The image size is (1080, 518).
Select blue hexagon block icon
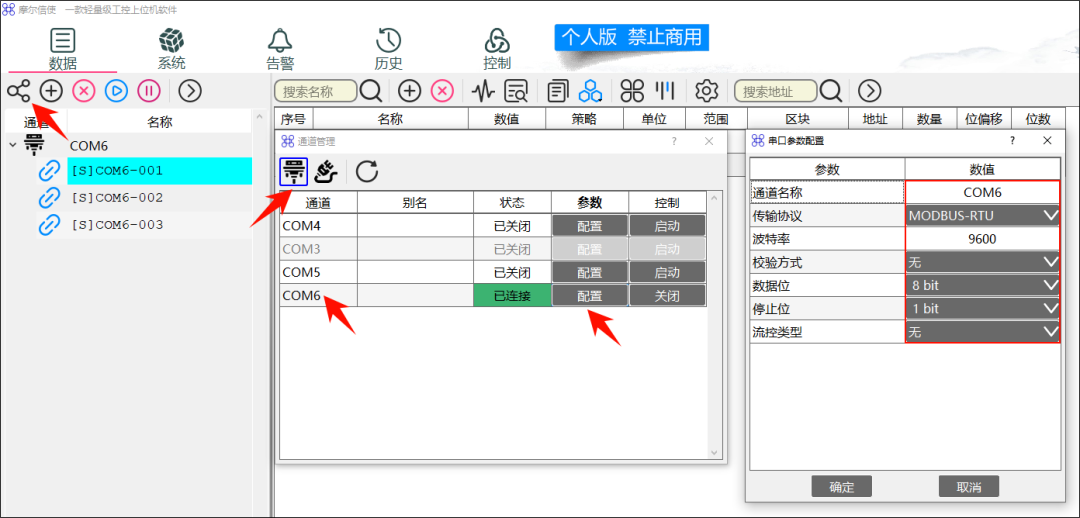(x=590, y=91)
